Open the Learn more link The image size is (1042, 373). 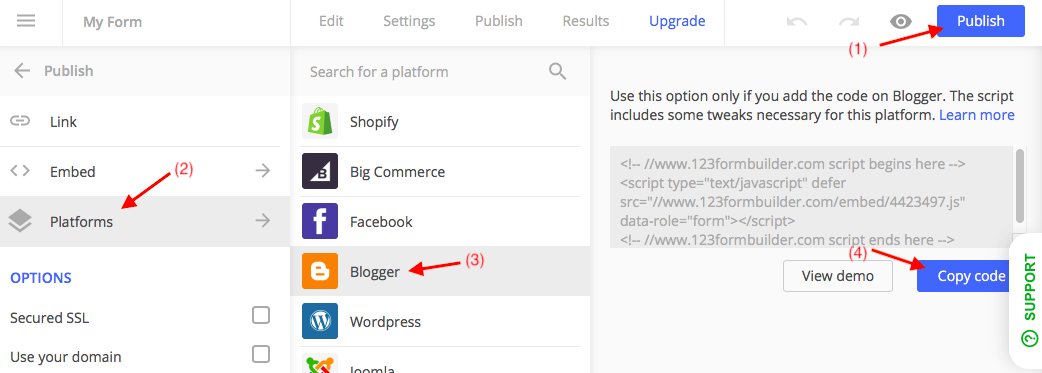976,115
